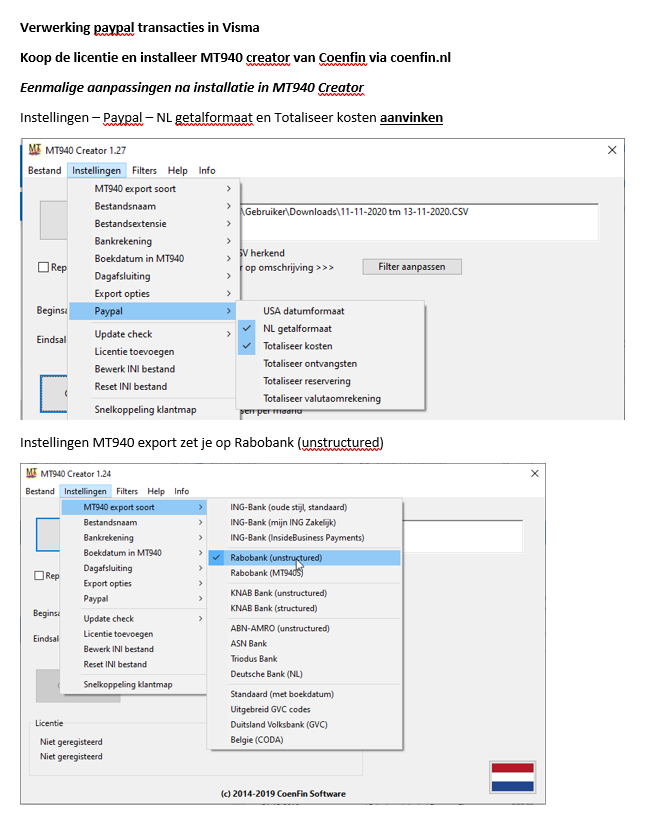This screenshot has width=650, height=833.
Task: Open the Bestand menu in the 1.27 window
Action: tap(45, 171)
